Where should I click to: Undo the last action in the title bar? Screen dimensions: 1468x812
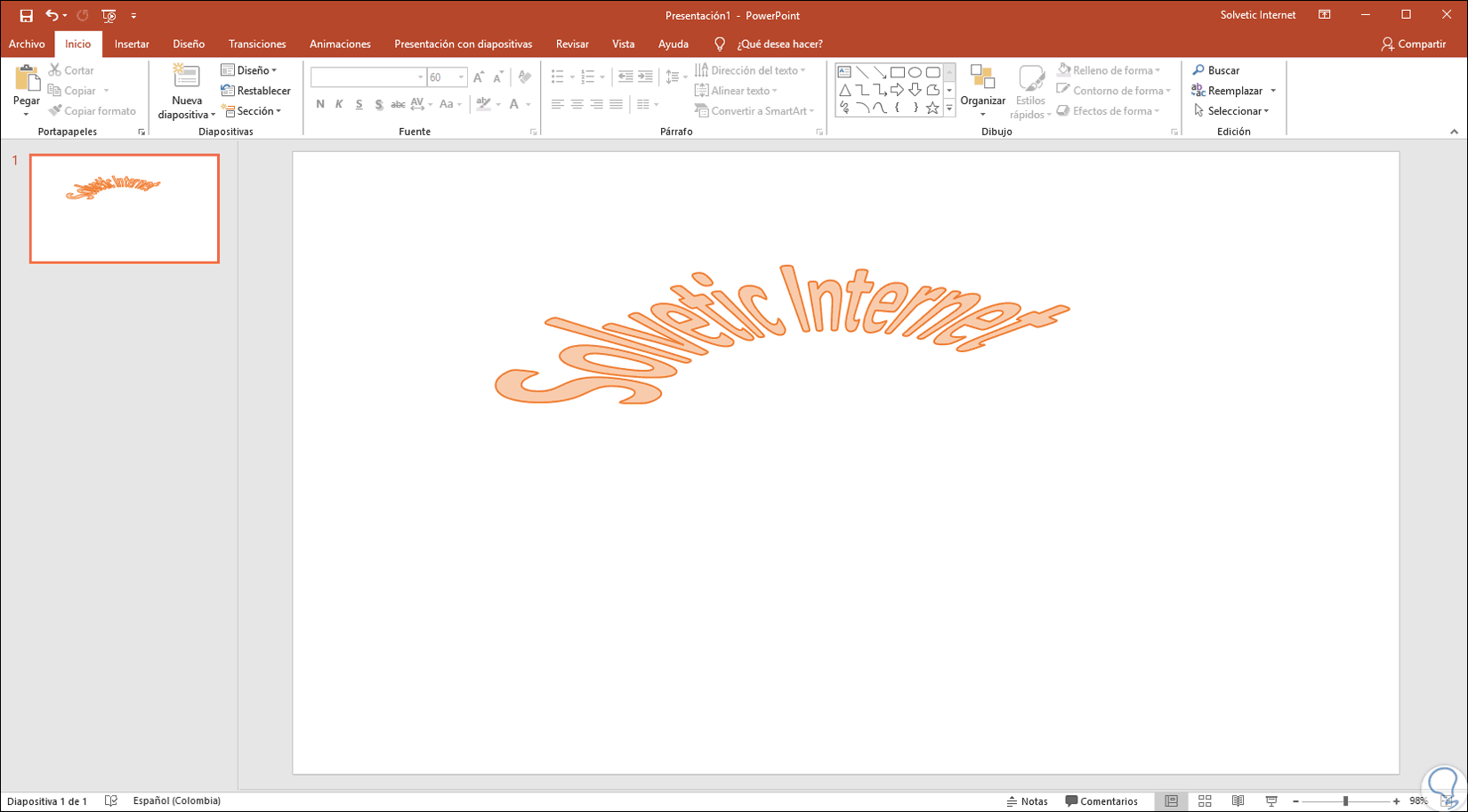[52, 15]
